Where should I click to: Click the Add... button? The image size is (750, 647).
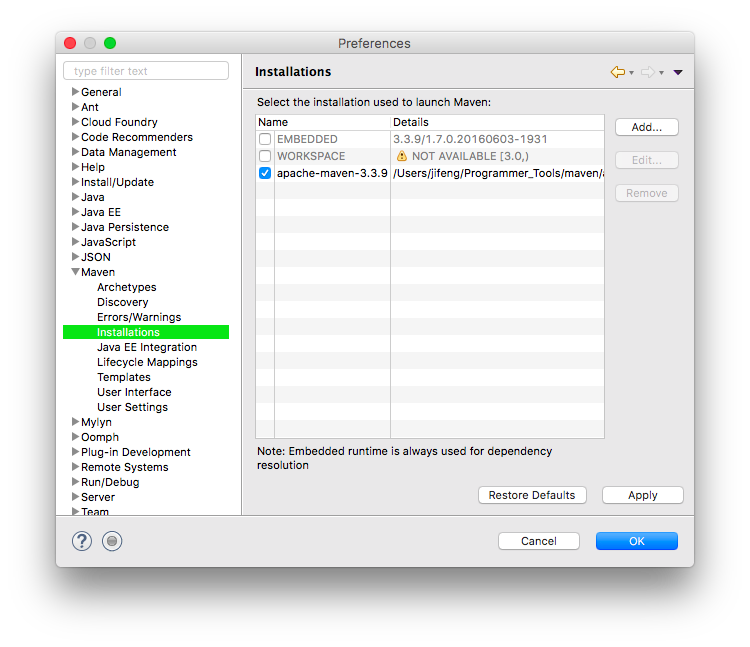click(647, 127)
